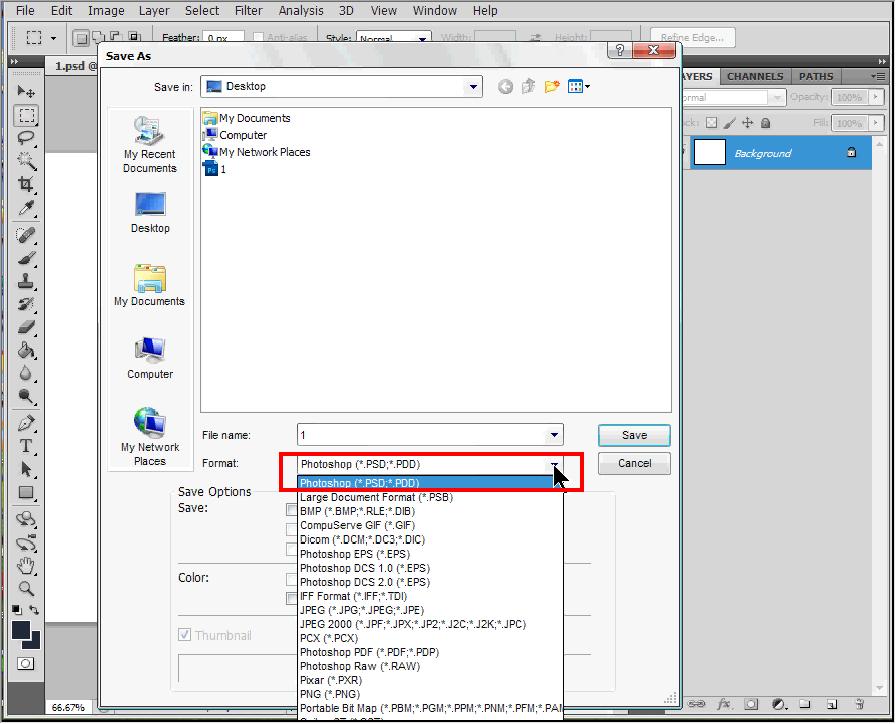Open My Recent Documents shortcut
The height and width of the screenshot is (724, 896).
pyautogui.click(x=150, y=145)
